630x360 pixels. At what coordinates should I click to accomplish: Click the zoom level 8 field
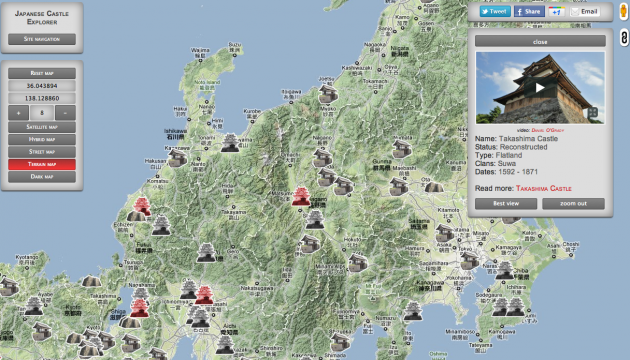(x=42, y=113)
